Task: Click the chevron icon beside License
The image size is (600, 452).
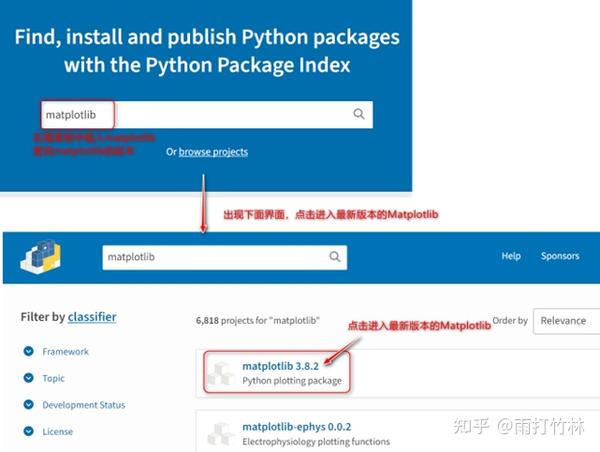Action: coord(28,431)
